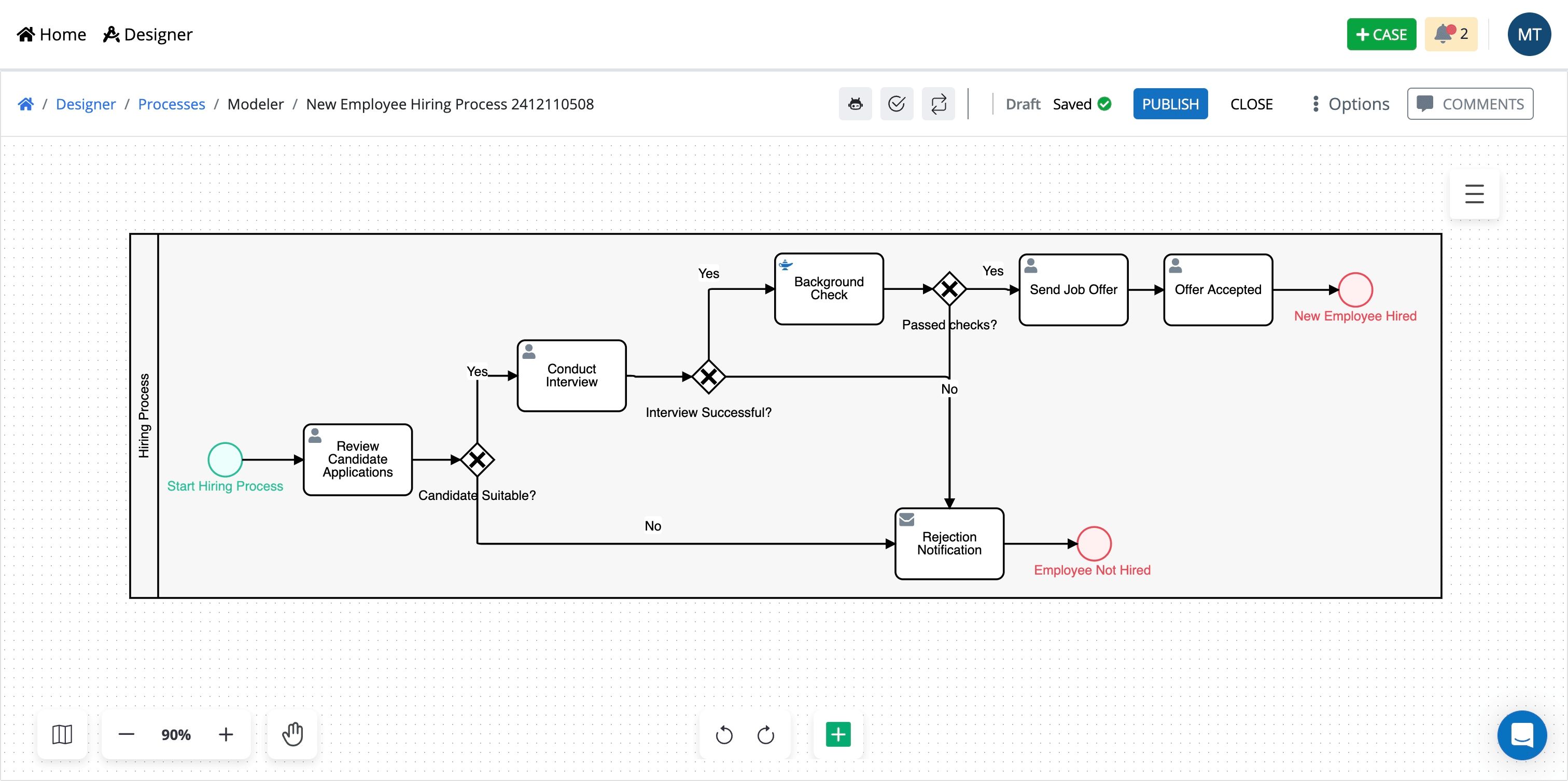This screenshot has height=781, width=1568.
Task: Click the 'Yes' label near Send Job Offer
Action: point(993,271)
